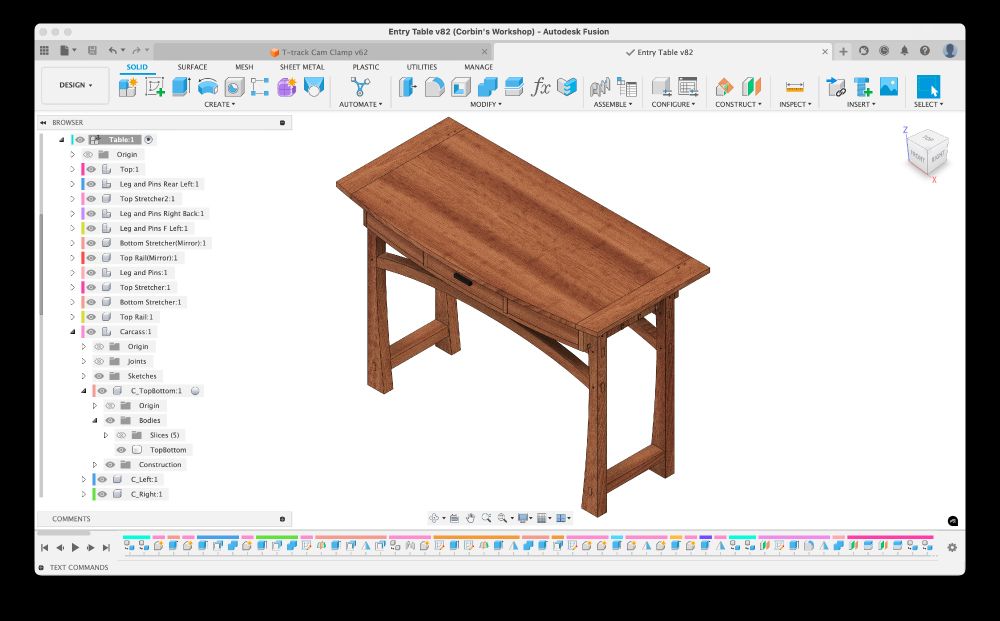The height and width of the screenshot is (621, 1000).
Task: Switch to the PLASTIC tab
Action: (366, 67)
